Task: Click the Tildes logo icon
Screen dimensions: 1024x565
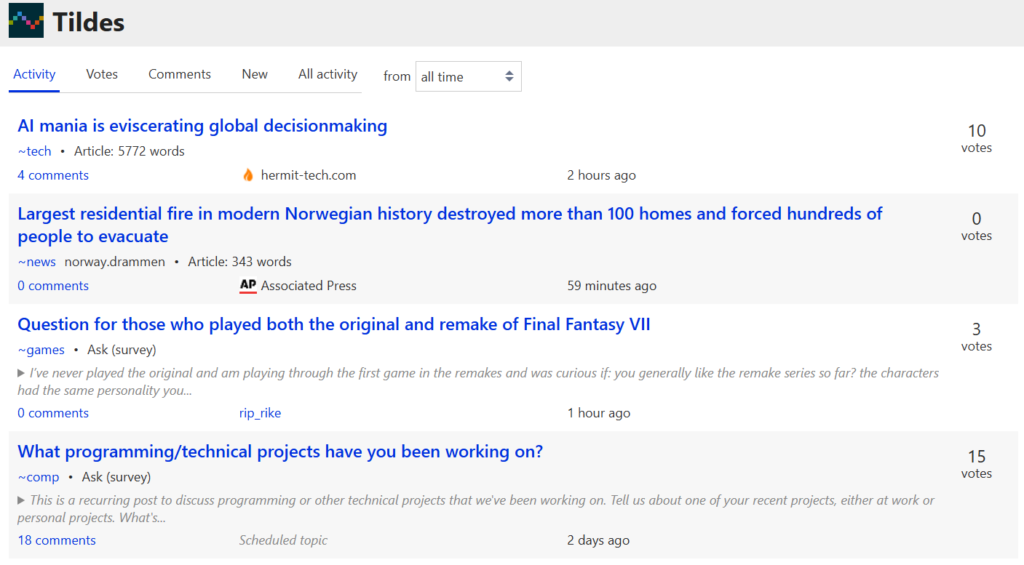Action: pyautogui.click(x=26, y=20)
